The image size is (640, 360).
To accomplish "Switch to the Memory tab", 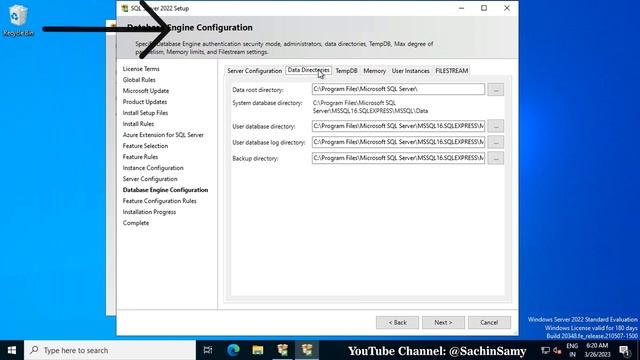I will [x=374, y=71].
